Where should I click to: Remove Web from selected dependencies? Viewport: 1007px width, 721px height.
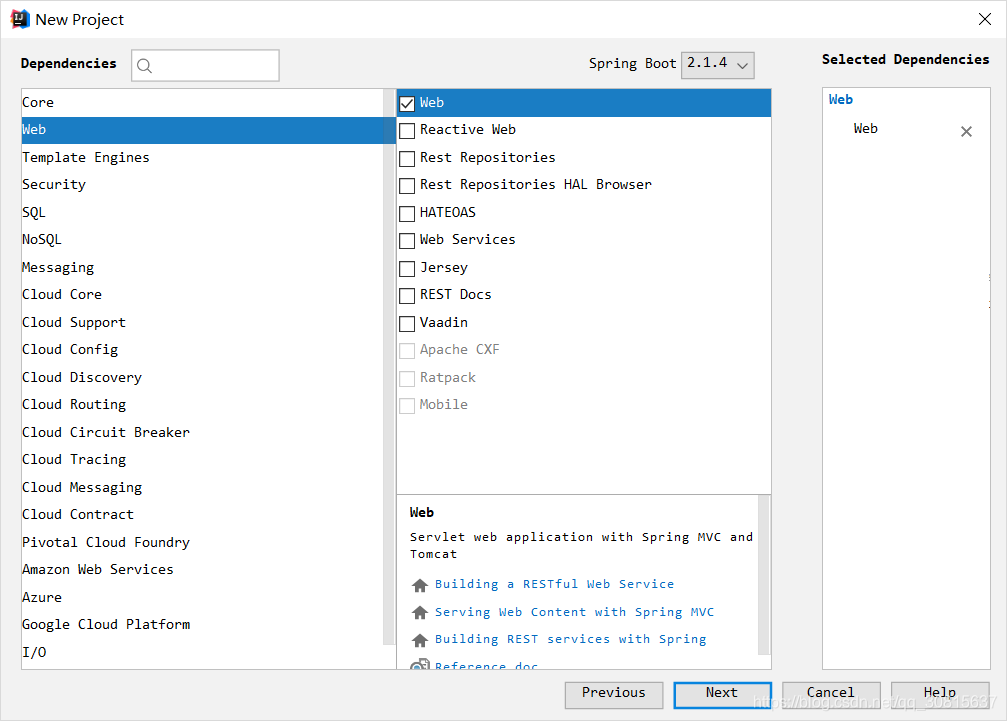coord(966,132)
